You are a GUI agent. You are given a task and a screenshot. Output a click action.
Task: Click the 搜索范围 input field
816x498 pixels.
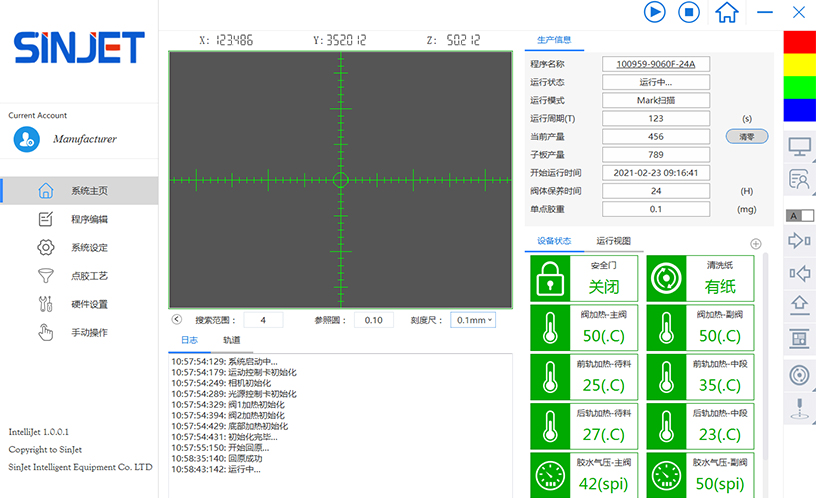coord(263,320)
